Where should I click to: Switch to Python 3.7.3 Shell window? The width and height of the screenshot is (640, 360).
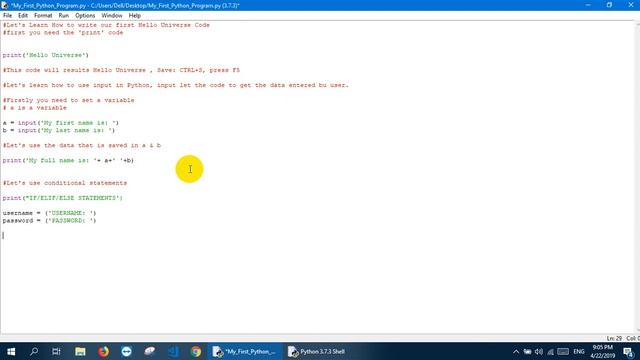coord(317,351)
